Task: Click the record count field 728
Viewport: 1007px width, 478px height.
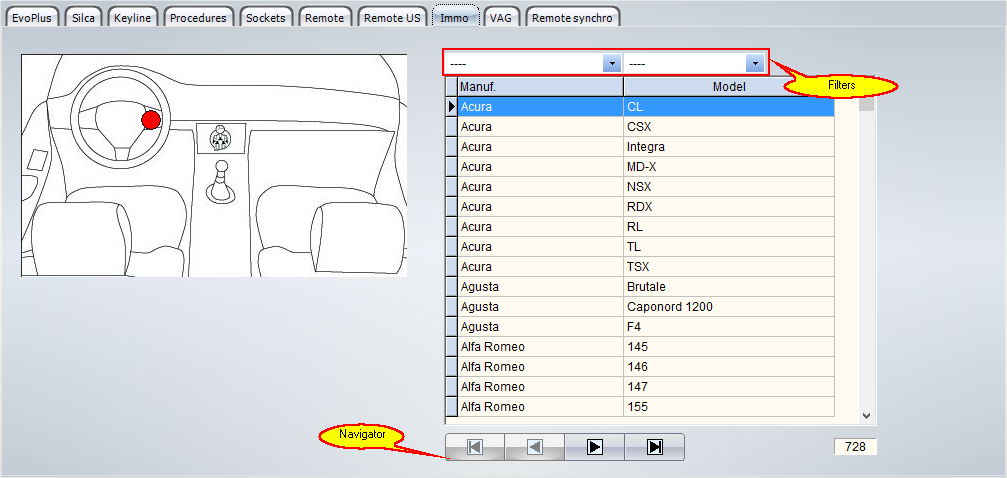Action: [855, 447]
